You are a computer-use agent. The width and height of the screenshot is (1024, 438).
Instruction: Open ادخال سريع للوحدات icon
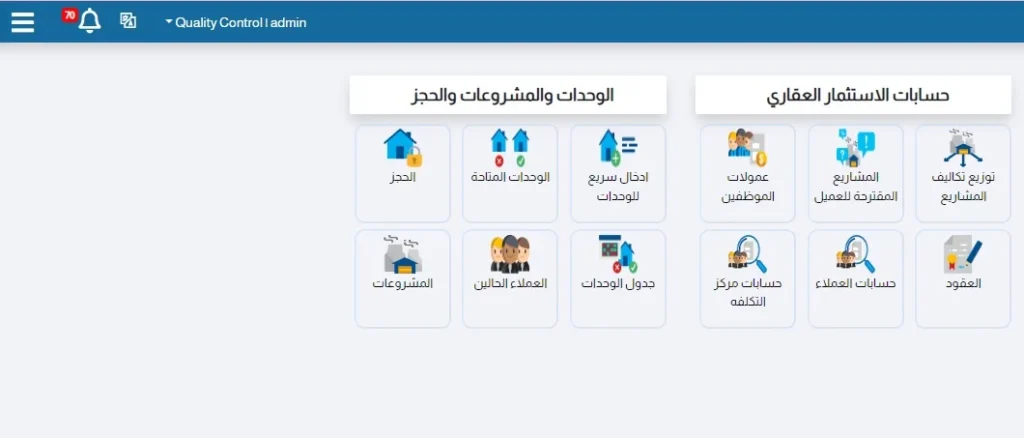click(618, 148)
